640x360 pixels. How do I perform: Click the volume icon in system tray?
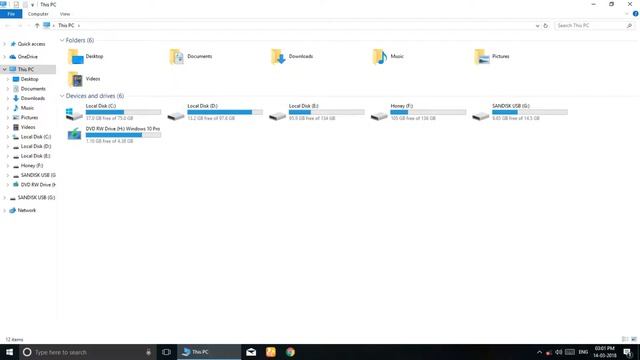[x=559, y=352]
